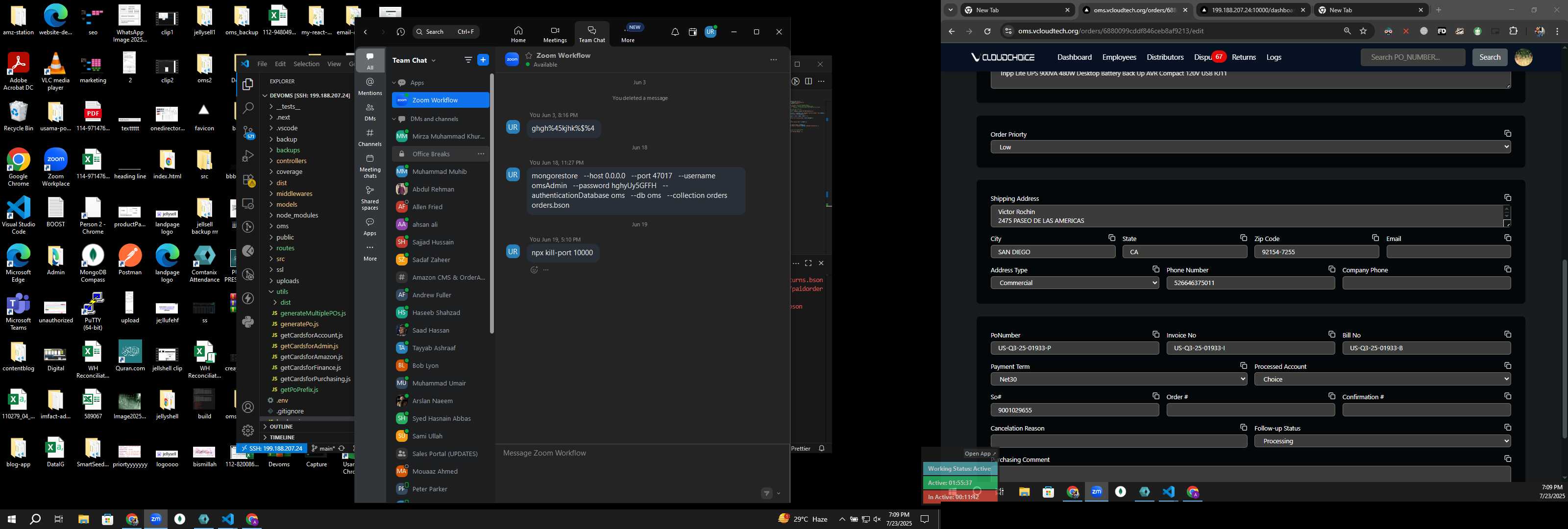The image size is (1568, 529).
Task: Click into Search PO_NUMBER field
Action: coord(1412,57)
